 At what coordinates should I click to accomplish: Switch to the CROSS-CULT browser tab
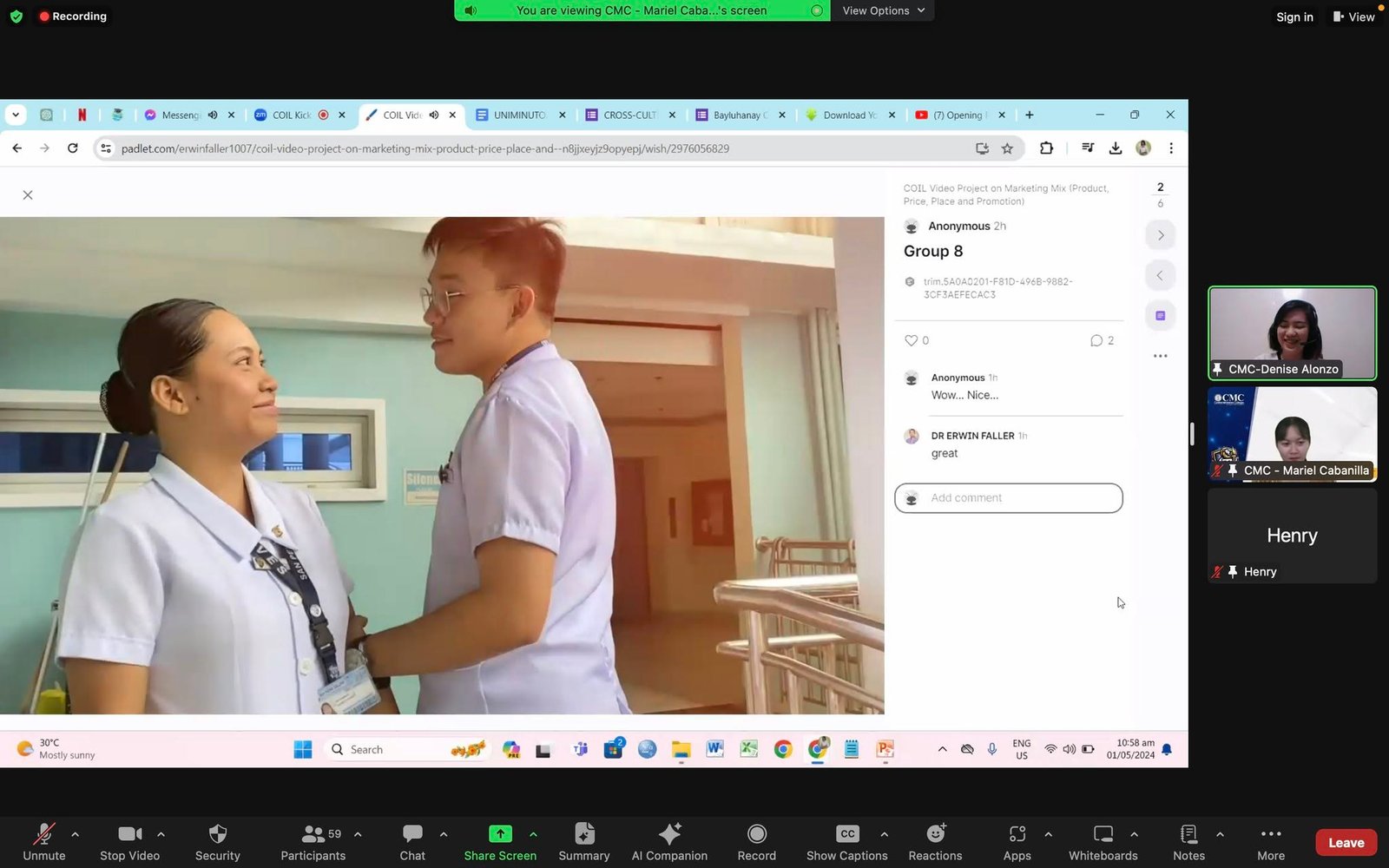click(x=629, y=115)
